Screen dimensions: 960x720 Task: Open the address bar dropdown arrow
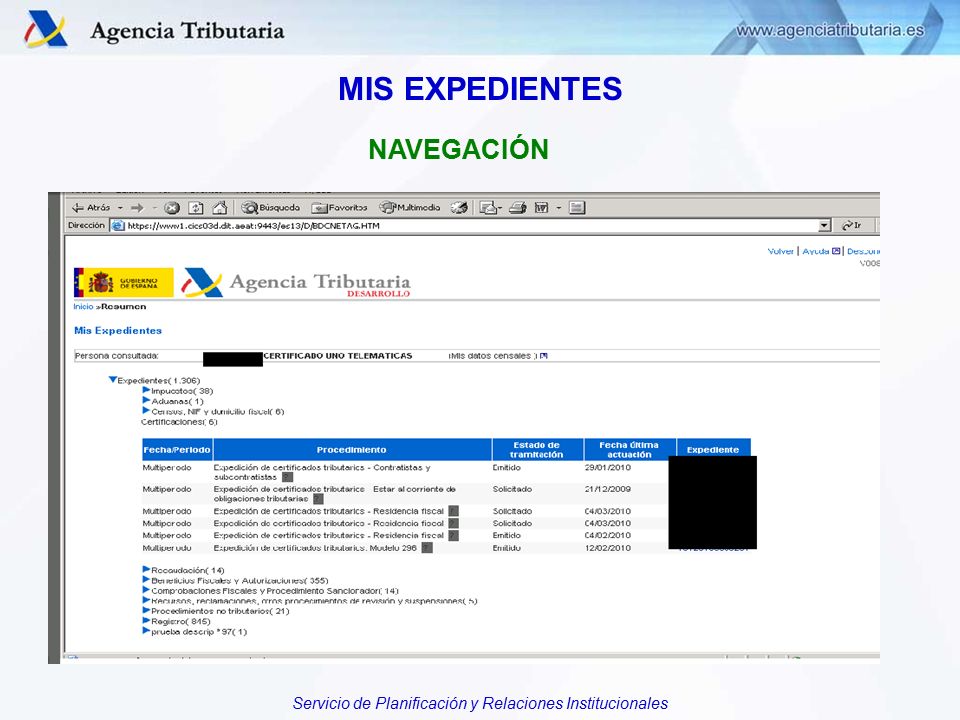825,226
